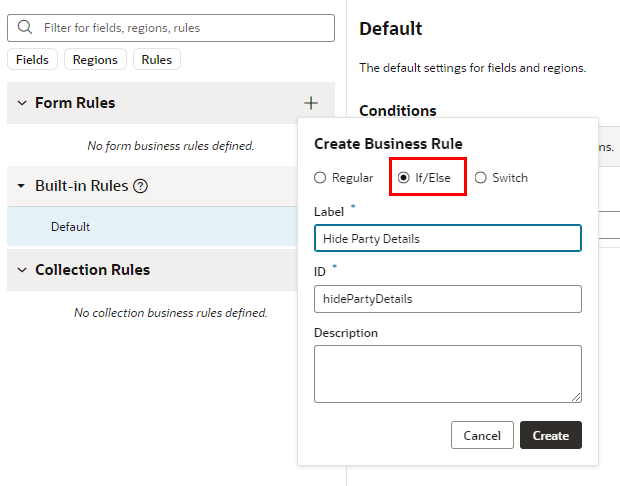Viewport: 620px width, 486px height.
Task: Add a form rule with the plus icon
Action: click(x=311, y=103)
